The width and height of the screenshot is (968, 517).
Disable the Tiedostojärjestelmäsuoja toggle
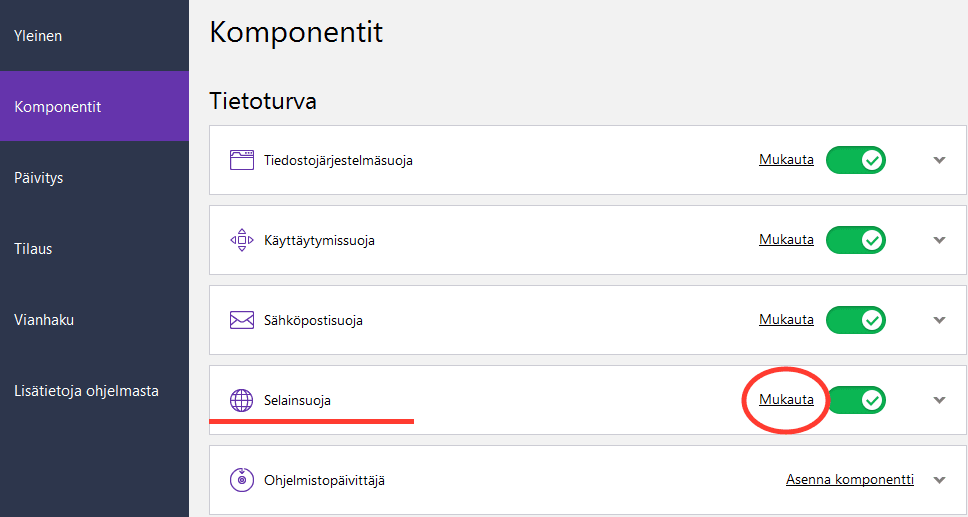tap(856, 160)
